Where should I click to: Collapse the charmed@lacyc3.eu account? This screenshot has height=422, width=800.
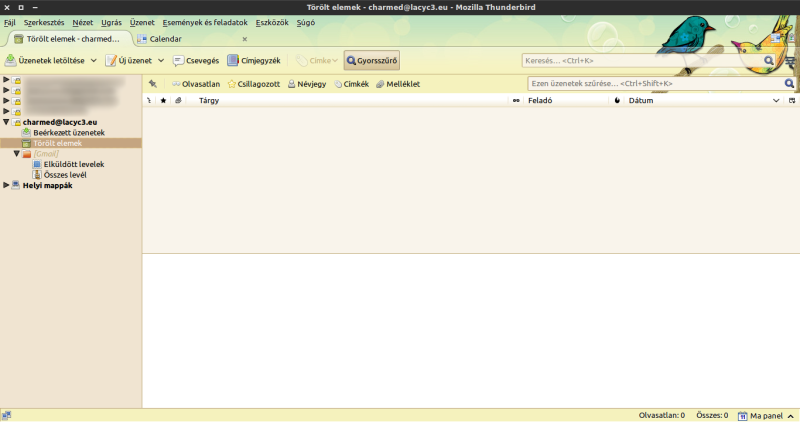[6, 122]
